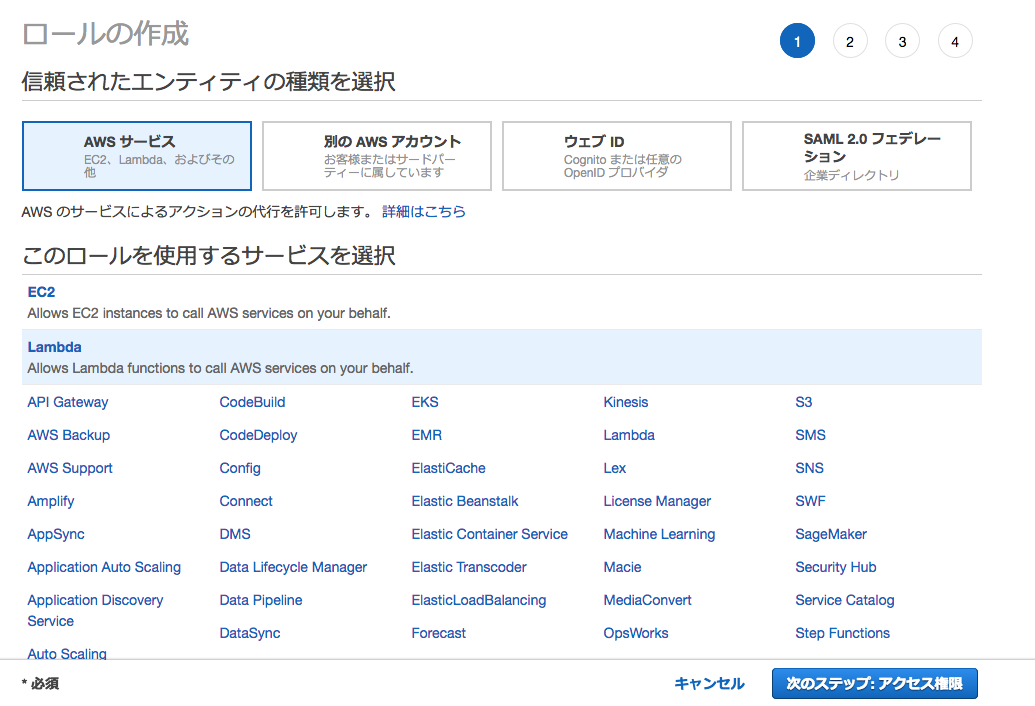
Task: Pick the SAML 2.0 フェデレーション card
Action: (857, 156)
